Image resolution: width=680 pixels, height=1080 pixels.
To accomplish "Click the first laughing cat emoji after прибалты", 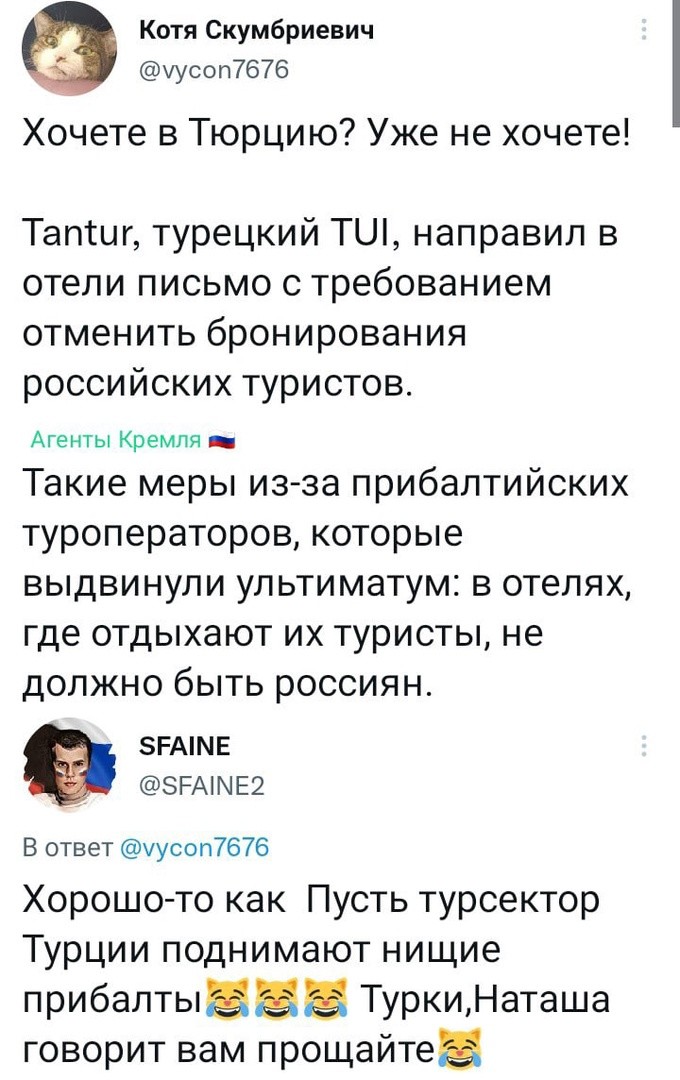I will tap(226, 999).
